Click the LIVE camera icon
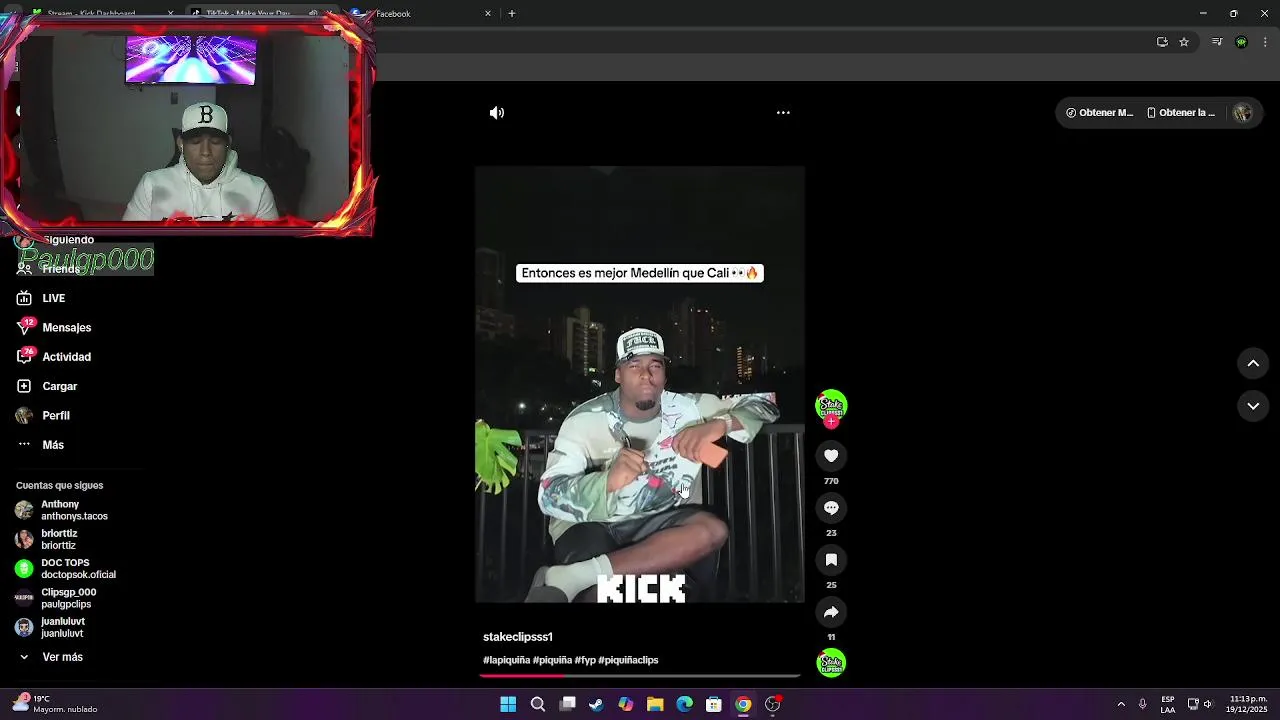The image size is (1280, 720). click(x=24, y=298)
